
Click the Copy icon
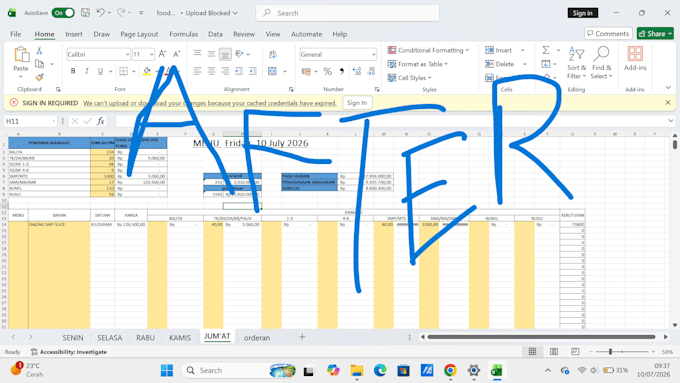point(39,64)
